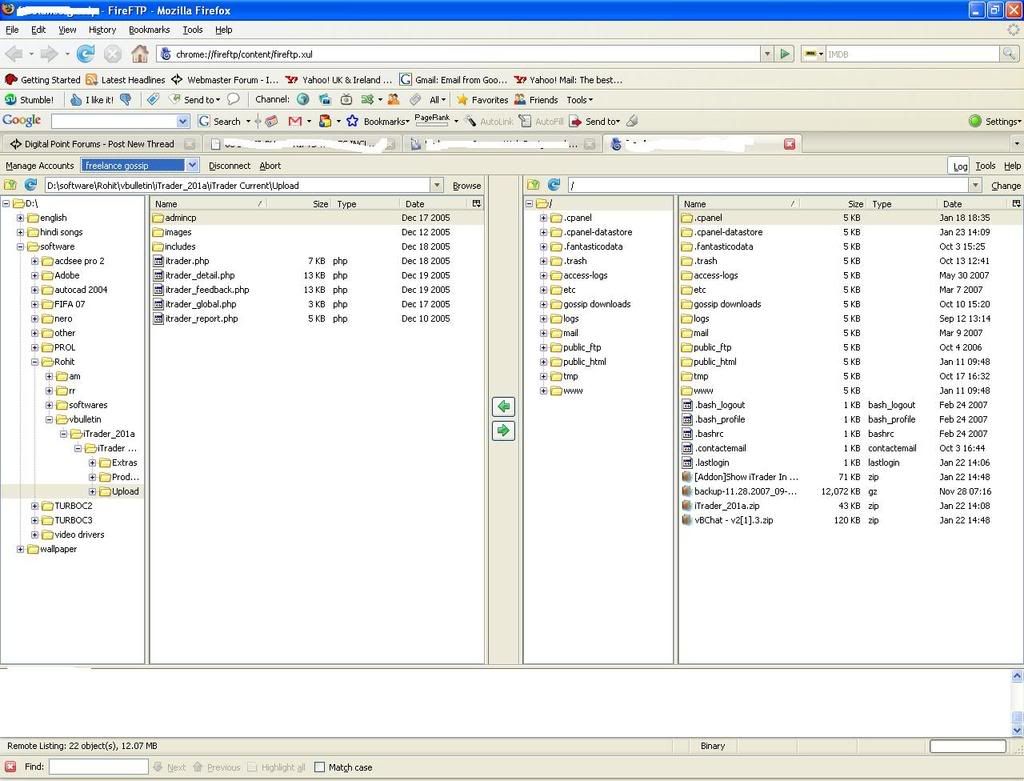Click in the Find text field
Image resolution: width=1024 pixels, height=781 pixels.
[98, 767]
